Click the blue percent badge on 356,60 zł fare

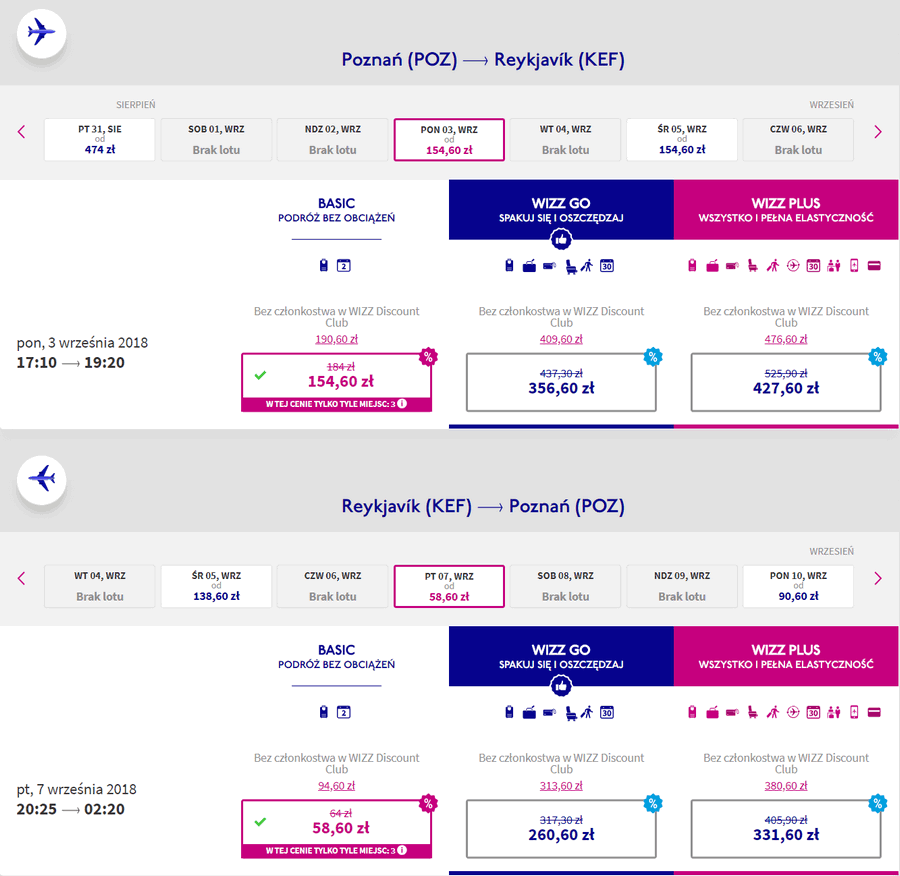click(x=653, y=356)
